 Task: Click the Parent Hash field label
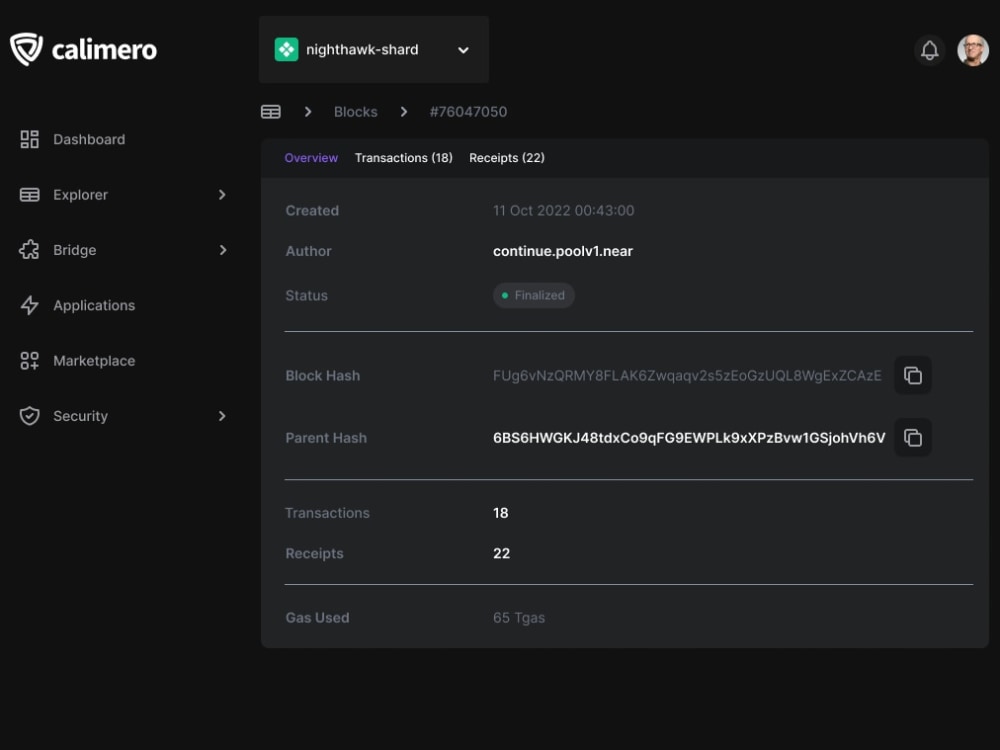(326, 438)
